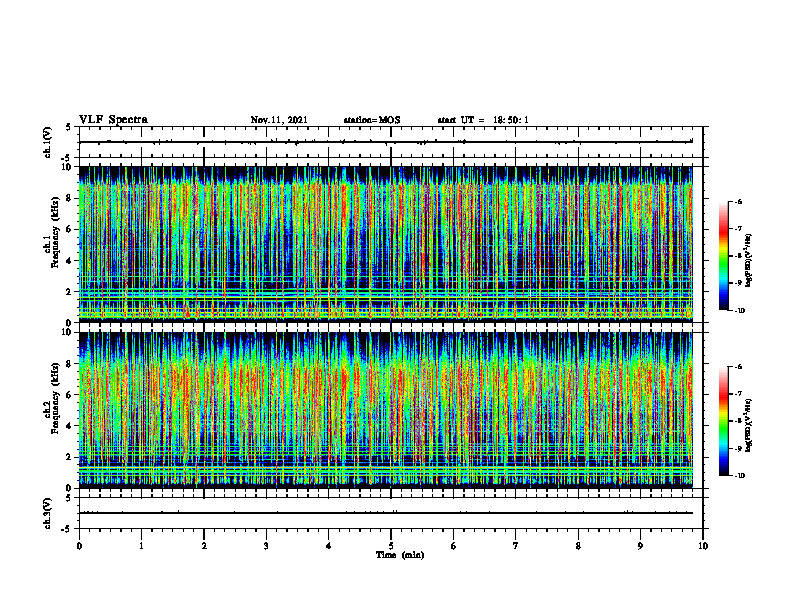
Task: Click the "Time (min)" x-axis label
Action: (400, 555)
